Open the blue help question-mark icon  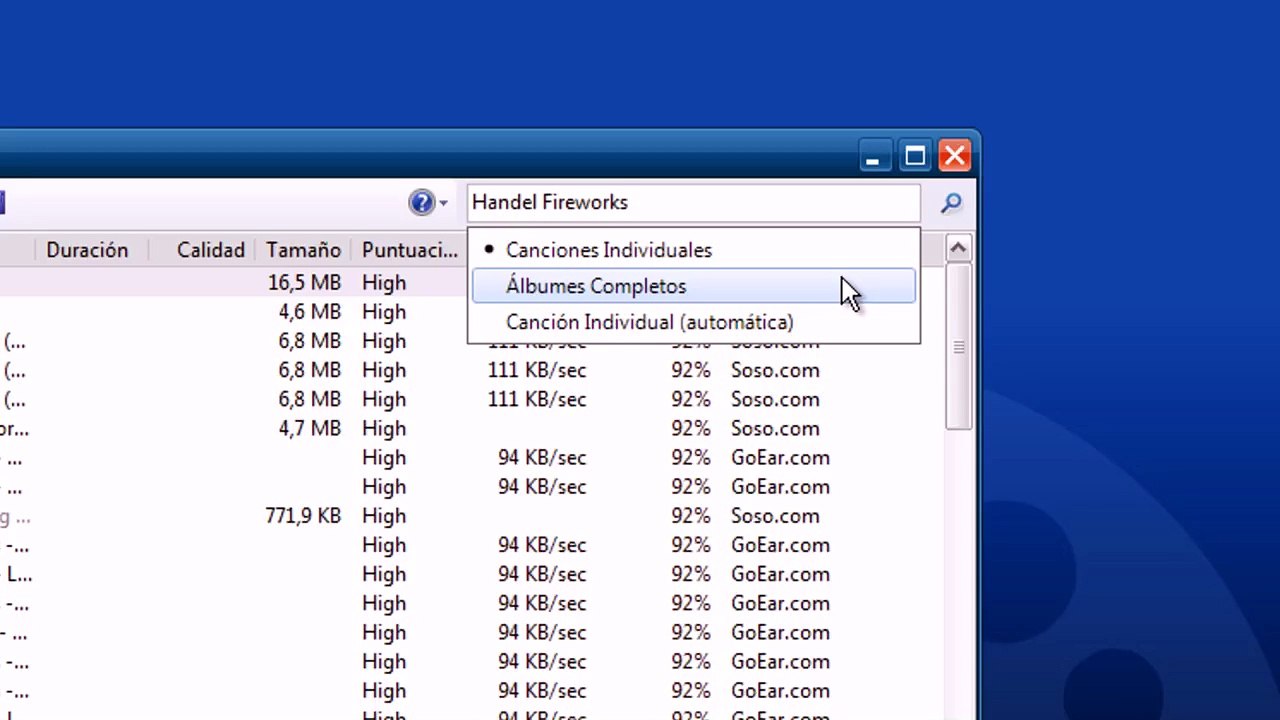(422, 203)
